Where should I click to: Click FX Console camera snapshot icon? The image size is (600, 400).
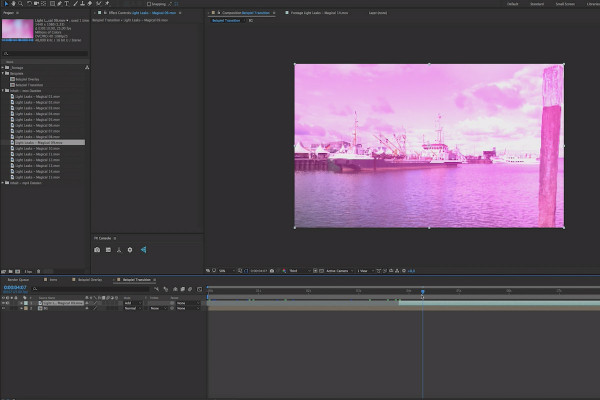coord(97,250)
